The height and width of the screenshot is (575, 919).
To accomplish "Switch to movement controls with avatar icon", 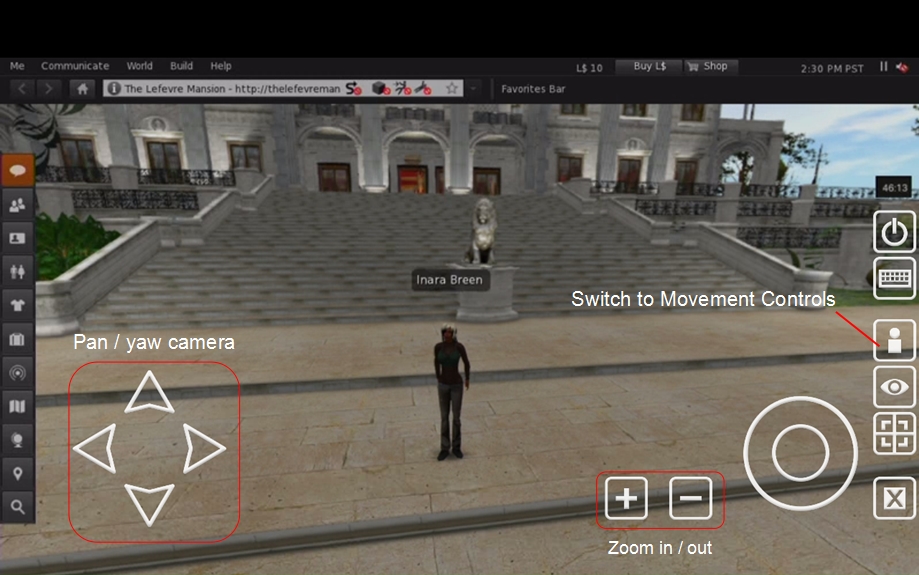I will coord(895,339).
